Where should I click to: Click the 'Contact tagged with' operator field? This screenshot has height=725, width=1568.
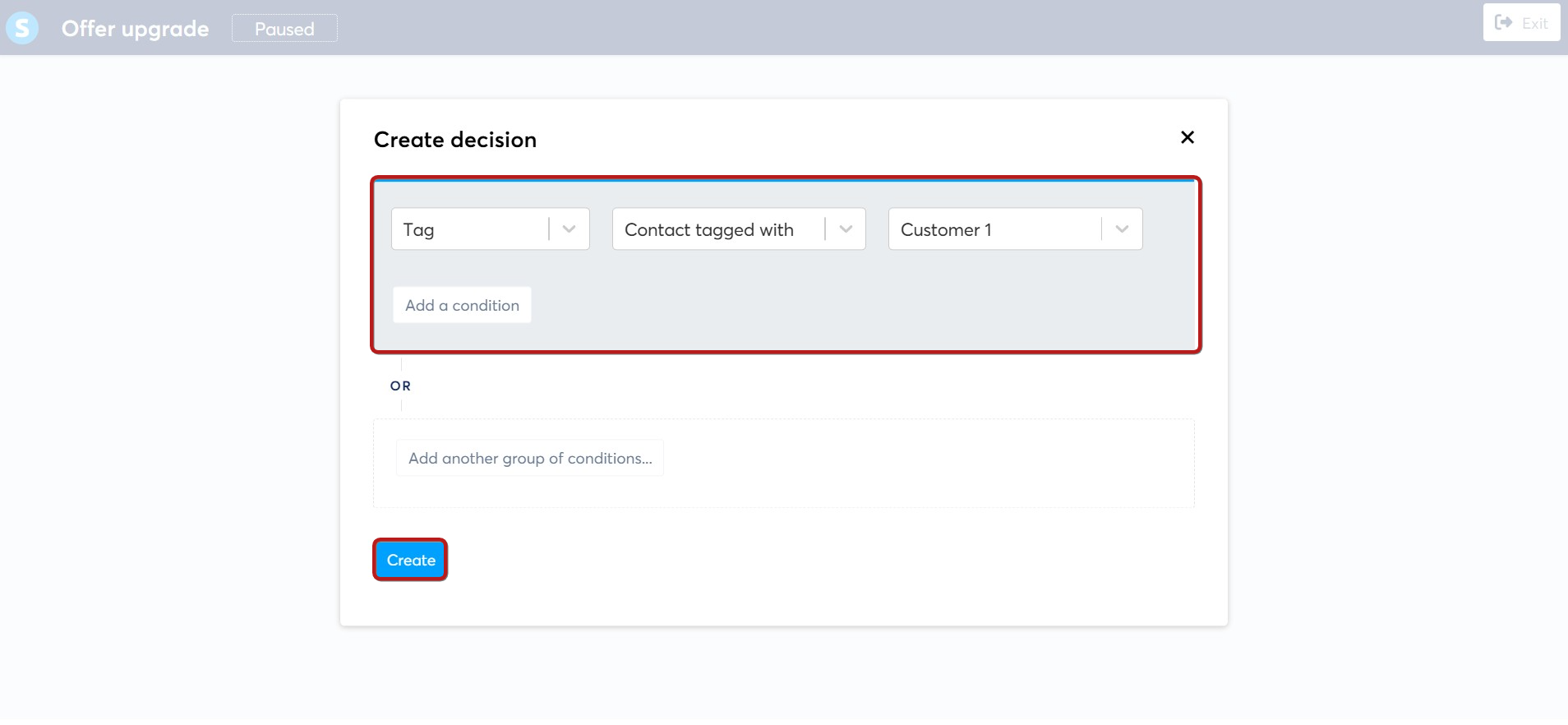(739, 229)
